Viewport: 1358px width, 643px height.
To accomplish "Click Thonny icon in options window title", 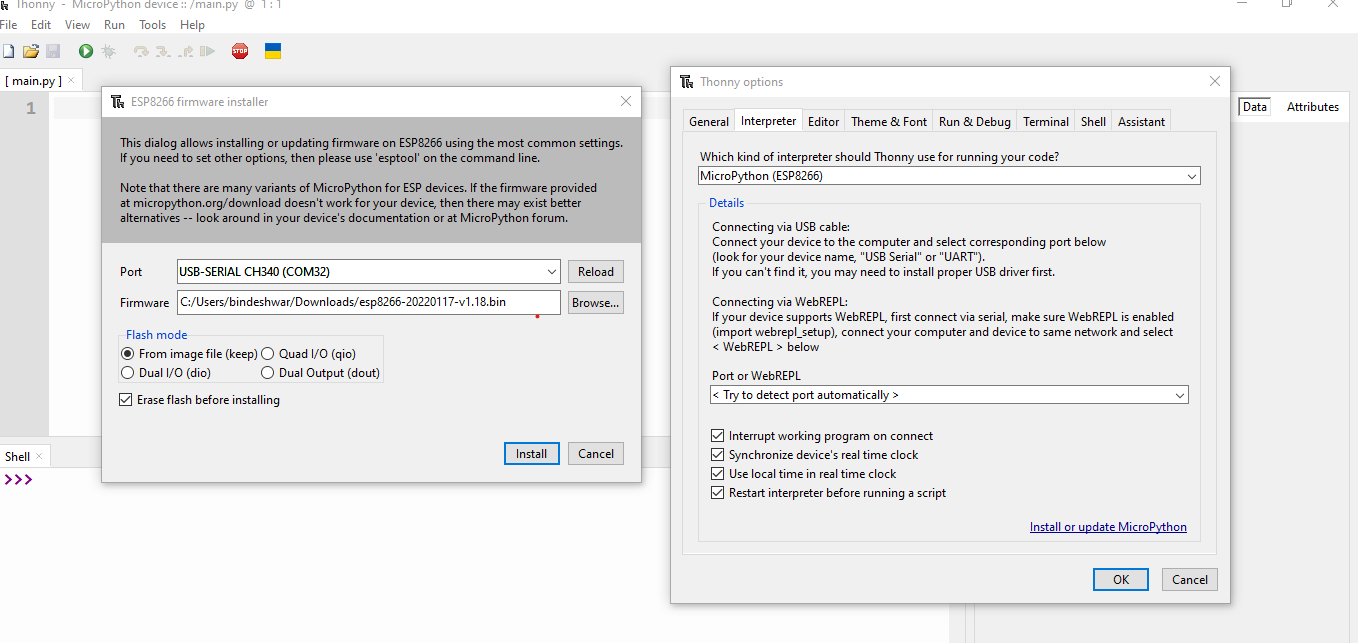I will [x=686, y=81].
